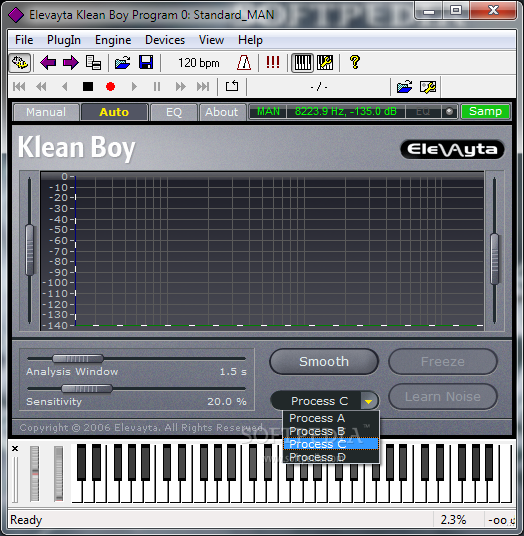Image resolution: width=524 pixels, height=536 pixels.
Task: Click the Elevayta logo
Action: (x=452, y=149)
